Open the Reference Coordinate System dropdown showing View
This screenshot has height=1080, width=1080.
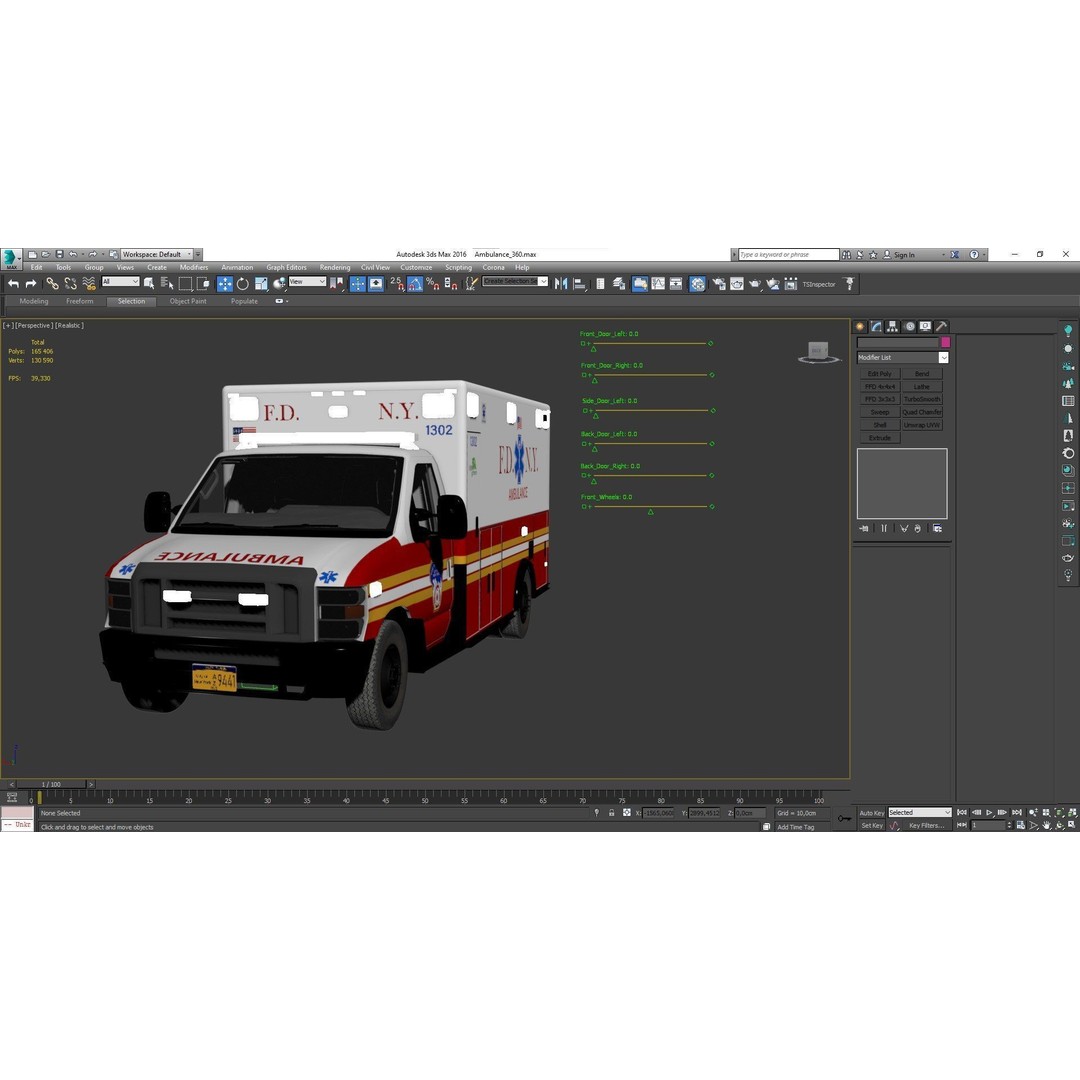(307, 282)
